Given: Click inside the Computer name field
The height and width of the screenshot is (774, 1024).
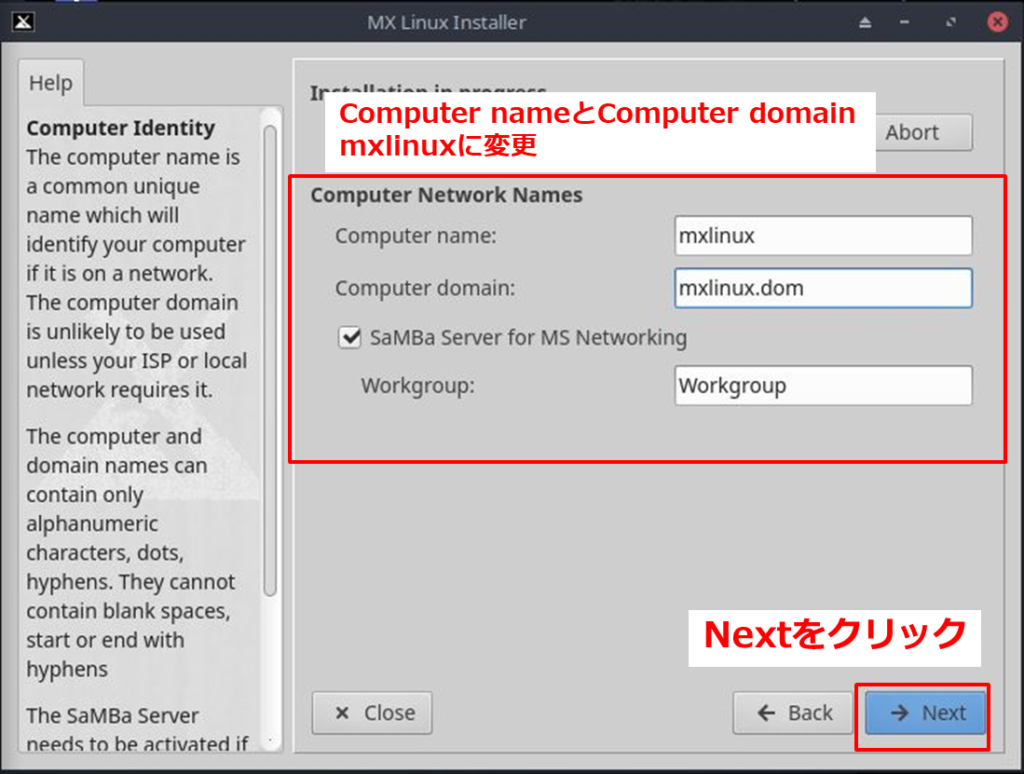Looking at the screenshot, I should [x=822, y=235].
